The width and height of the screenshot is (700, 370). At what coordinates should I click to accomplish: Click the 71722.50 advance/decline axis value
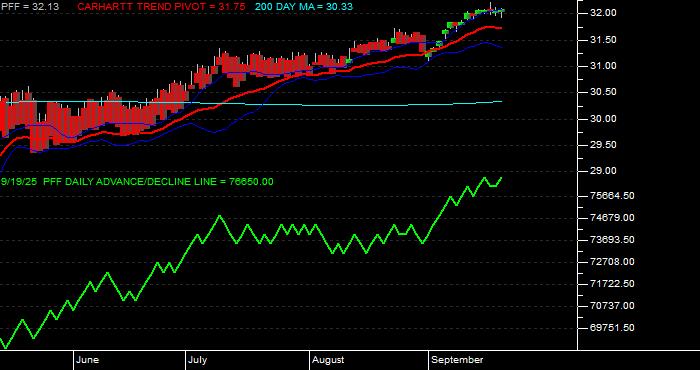(613, 283)
